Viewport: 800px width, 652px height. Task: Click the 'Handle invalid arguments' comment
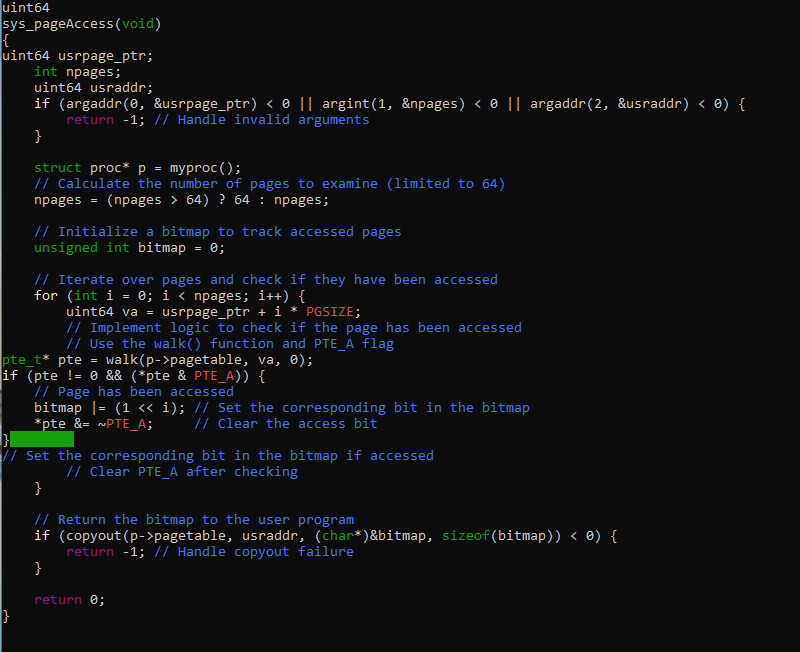[262, 120]
